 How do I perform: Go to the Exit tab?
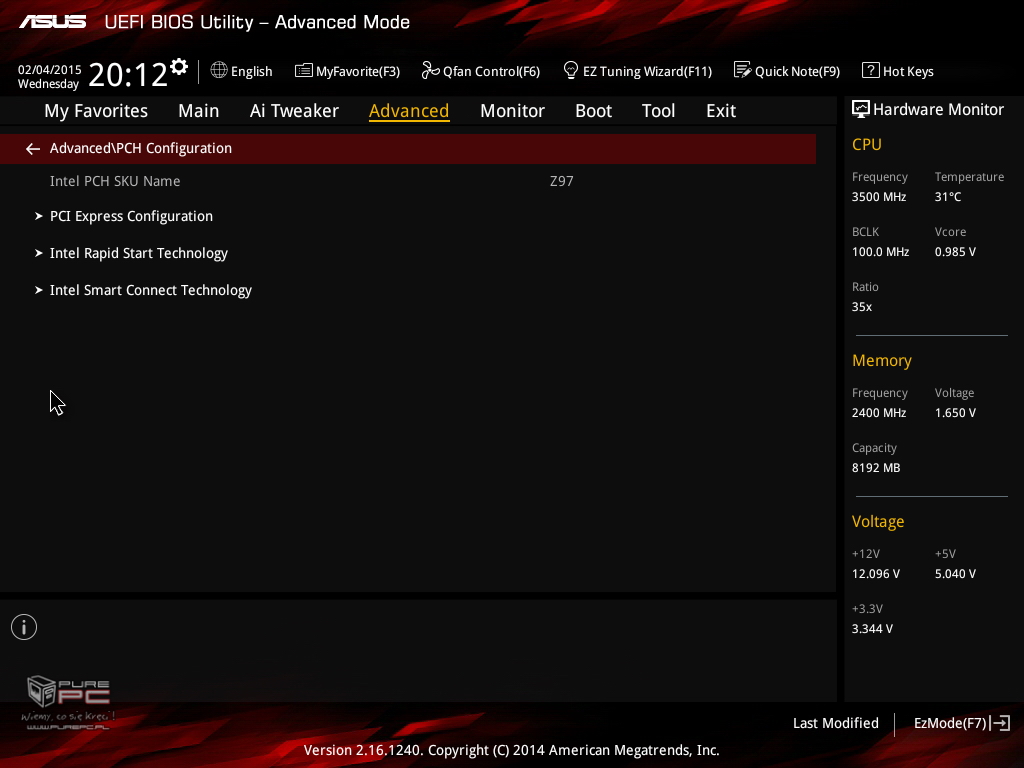click(721, 111)
